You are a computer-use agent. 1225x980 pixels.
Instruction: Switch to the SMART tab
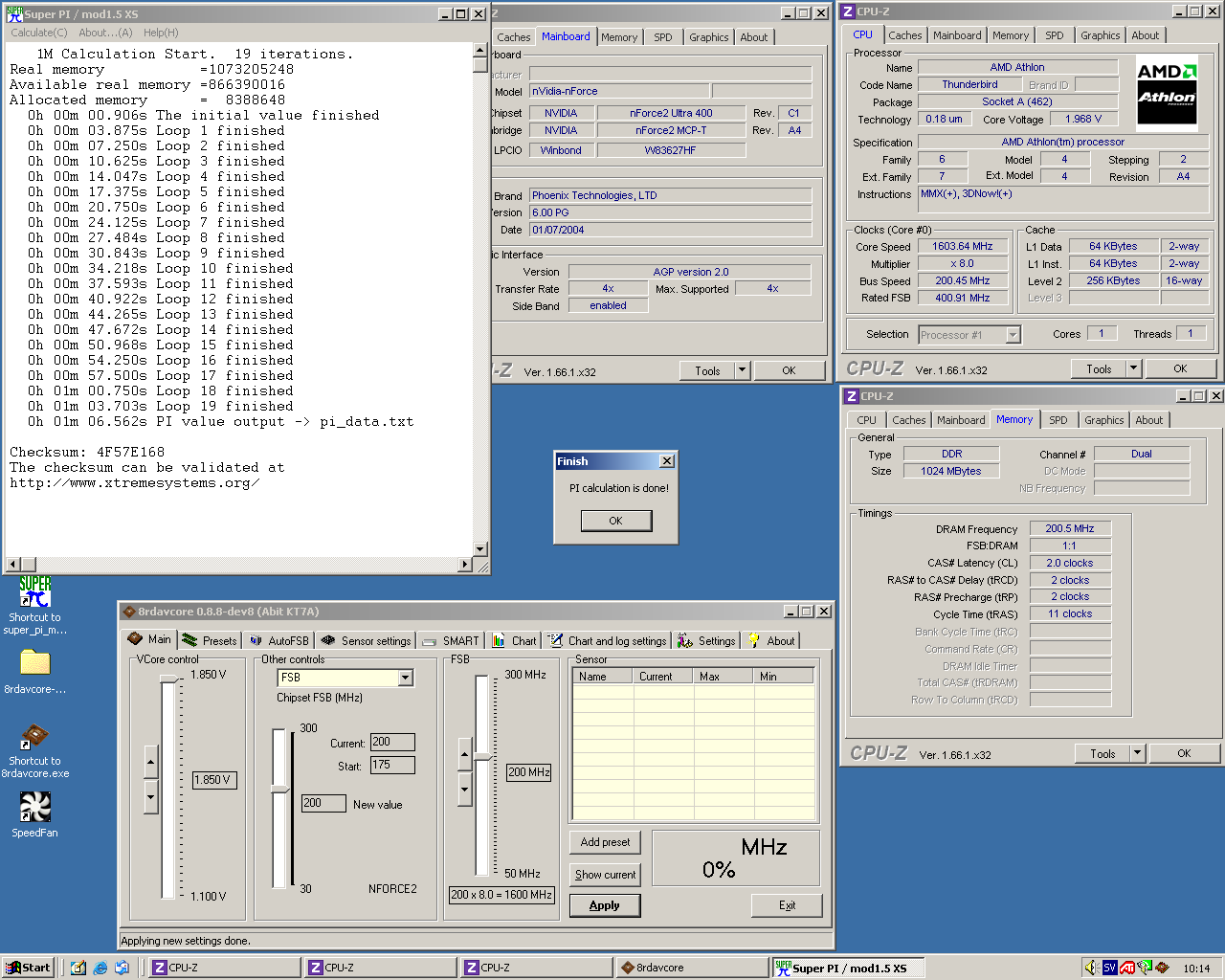click(x=450, y=640)
